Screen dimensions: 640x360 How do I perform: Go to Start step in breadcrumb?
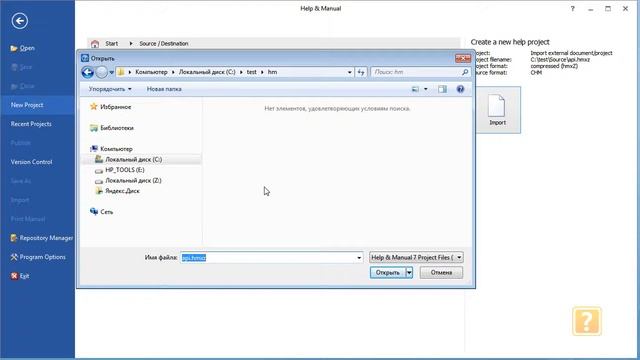(111, 43)
